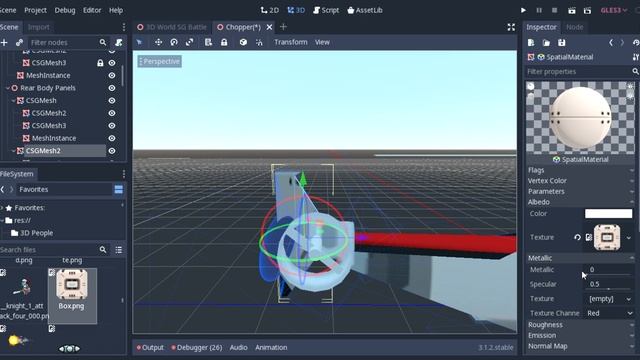Expand the Emission section
The width and height of the screenshot is (640, 360).
[x=581, y=336]
